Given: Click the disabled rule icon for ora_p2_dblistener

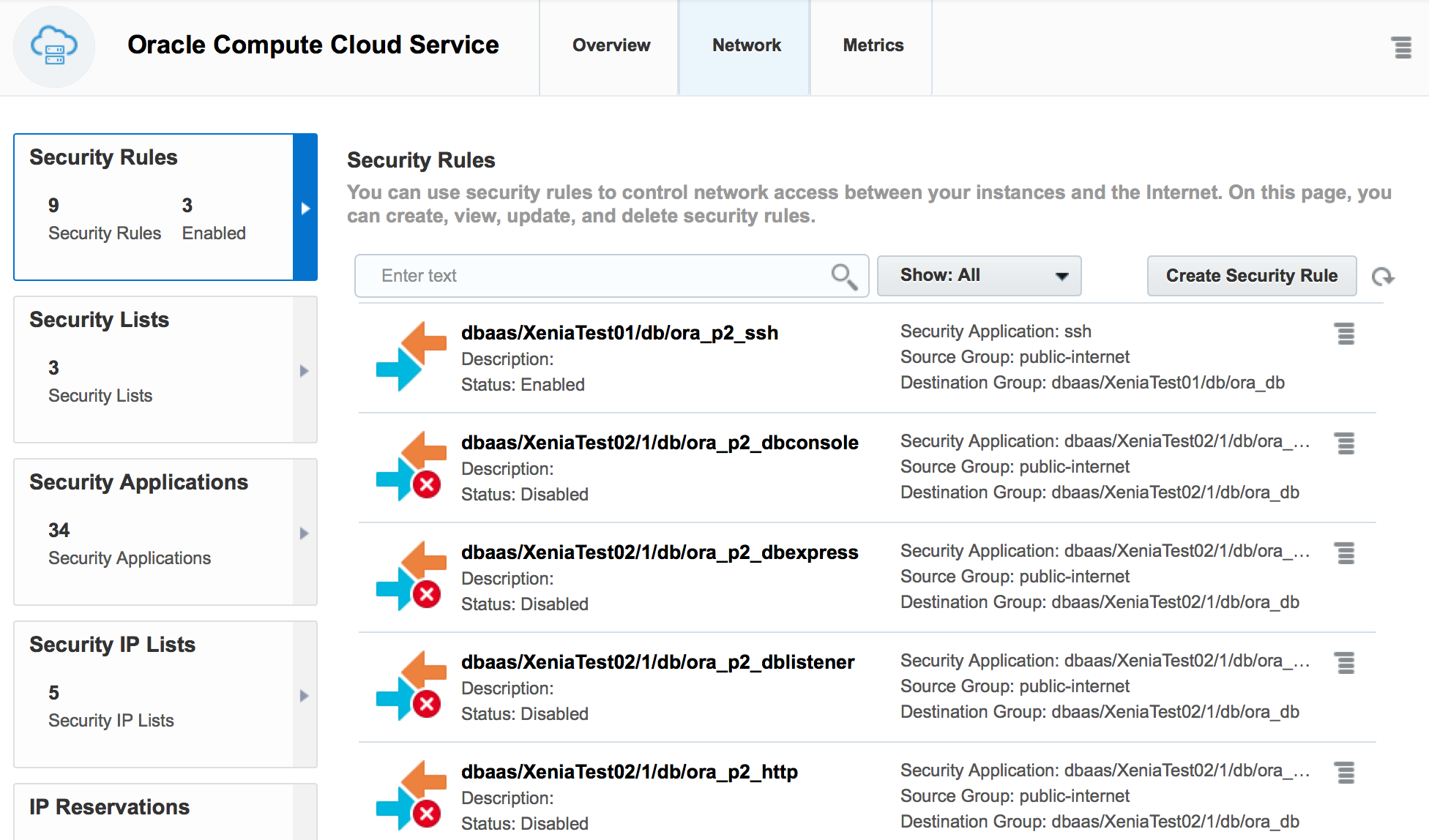Looking at the screenshot, I should tap(411, 686).
